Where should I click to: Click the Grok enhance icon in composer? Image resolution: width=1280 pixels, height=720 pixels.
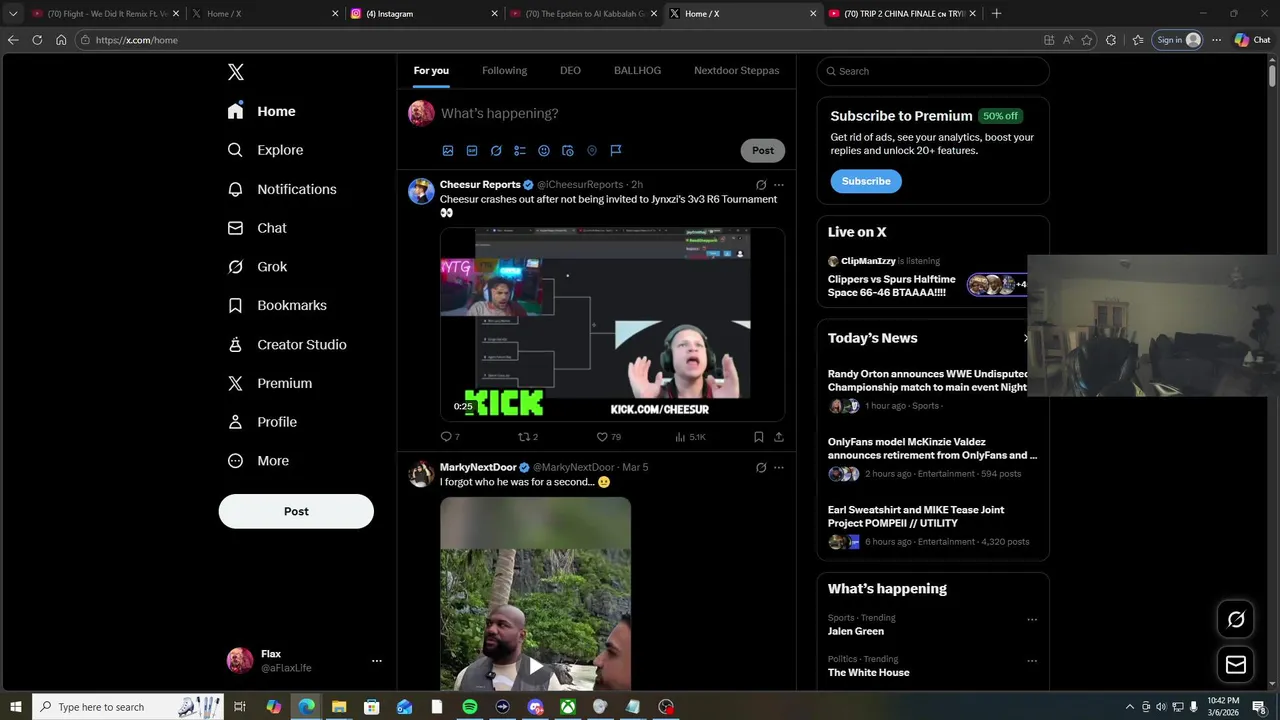click(x=496, y=151)
